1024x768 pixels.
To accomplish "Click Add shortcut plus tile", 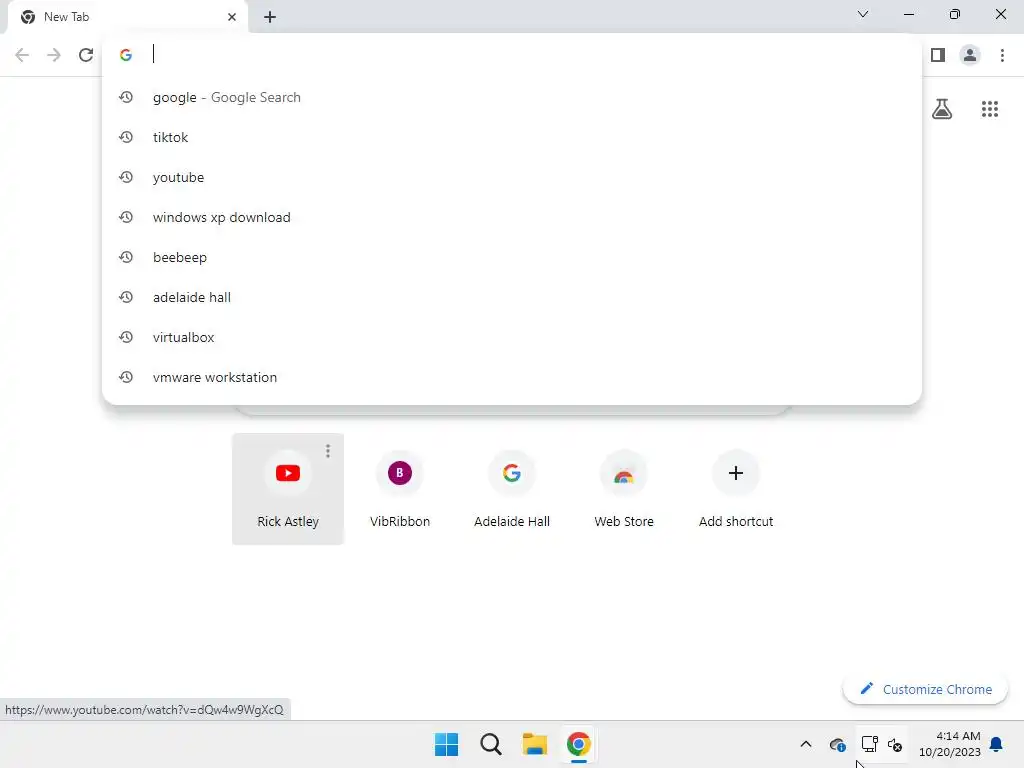I will [736, 488].
